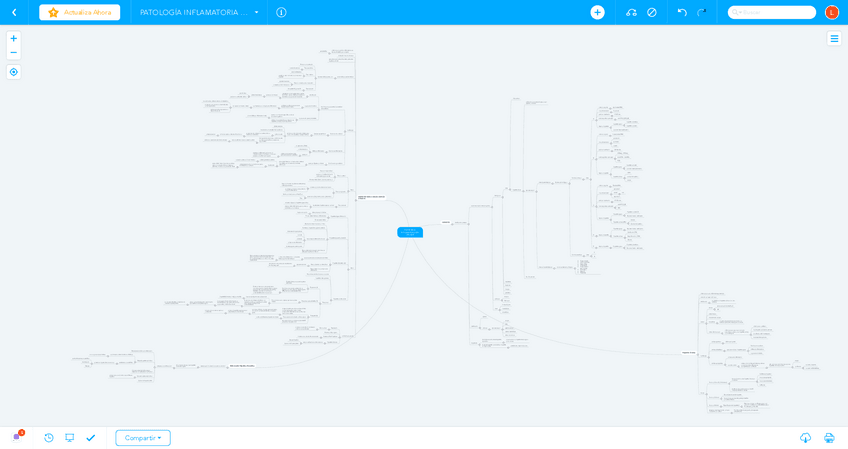Redo the last action
Viewport: 848px width, 449px height.
coord(702,12)
